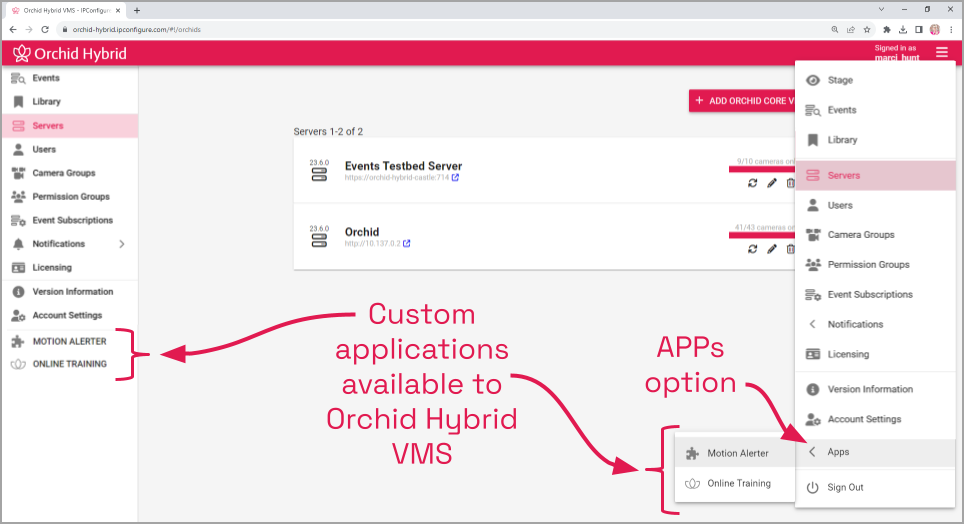Select Online Training in Apps submenu
Image resolution: width=964 pixels, height=524 pixels.
pos(735,483)
